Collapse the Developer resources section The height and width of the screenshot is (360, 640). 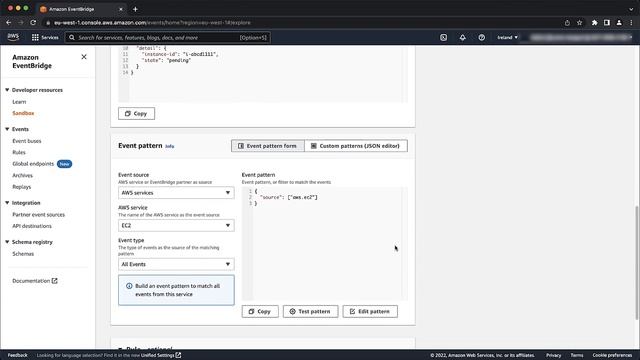7,90
